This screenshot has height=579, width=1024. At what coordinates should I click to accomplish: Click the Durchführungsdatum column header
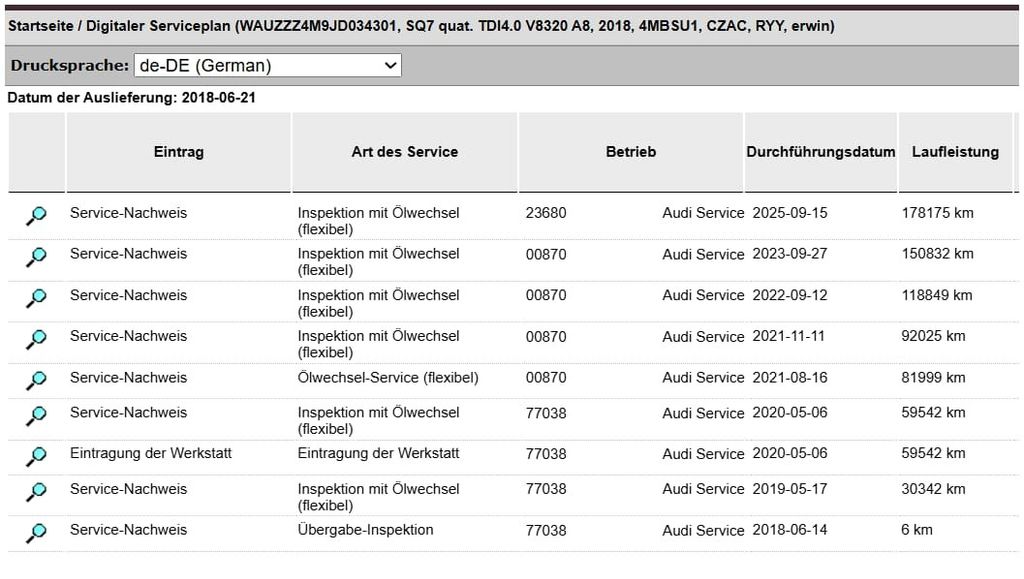[x=820, y=152]
